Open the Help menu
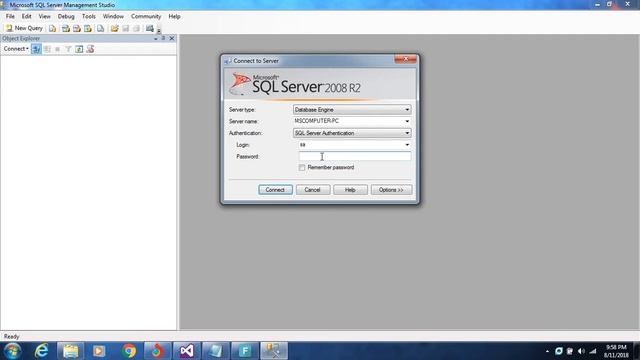Image resolution: width=640 pixels, height=360 pixels. coord(174,16)
